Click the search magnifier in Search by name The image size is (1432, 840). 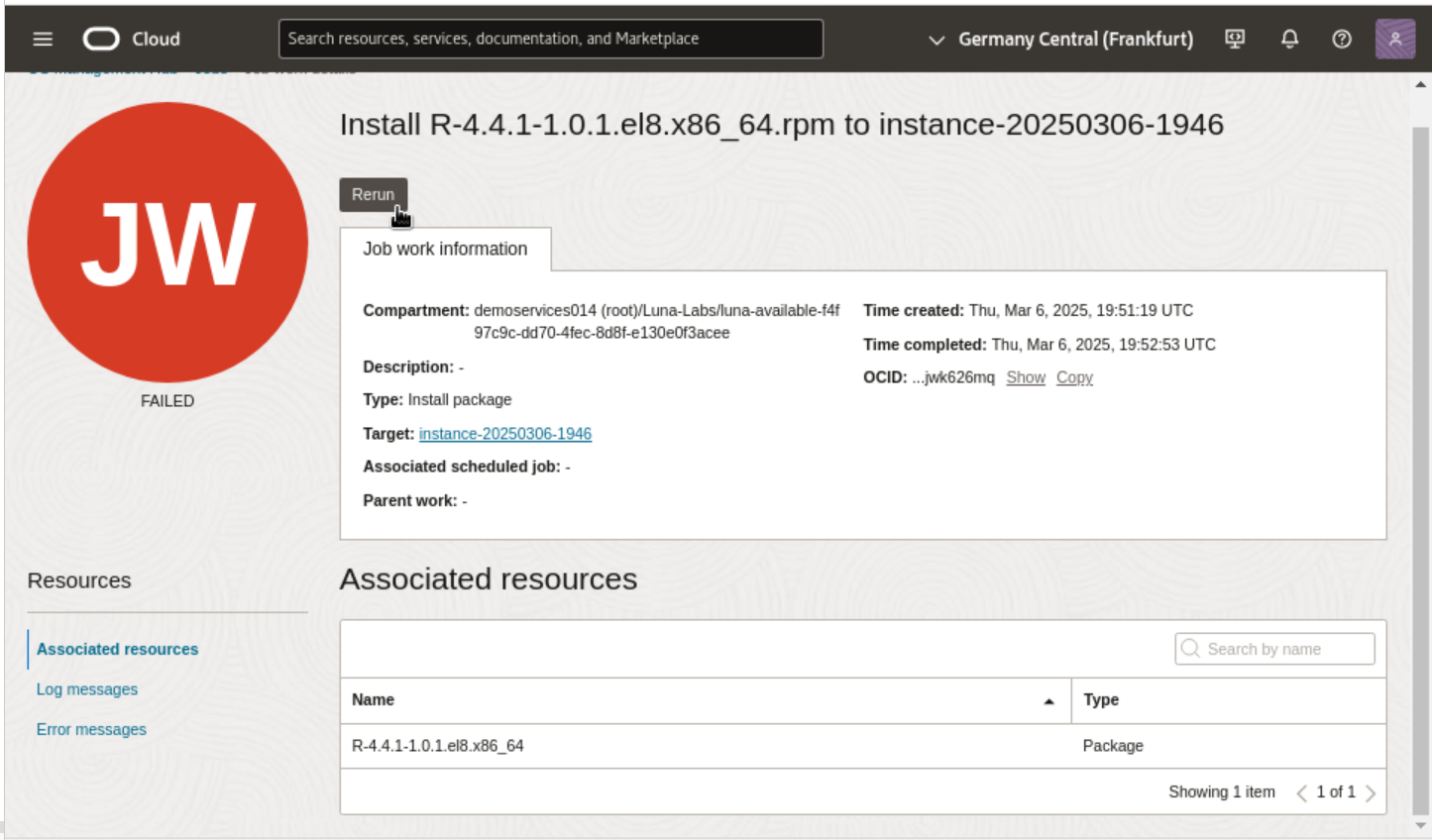[1190, 649]
